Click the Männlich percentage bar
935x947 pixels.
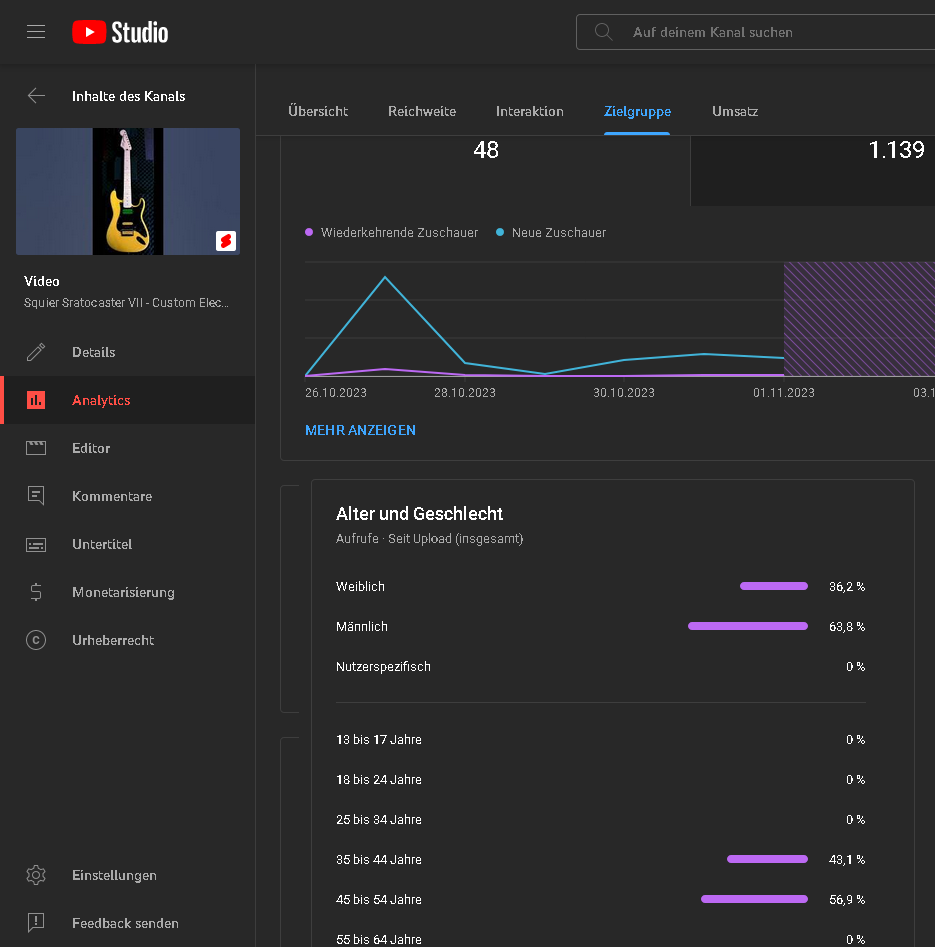pos(748,626)
